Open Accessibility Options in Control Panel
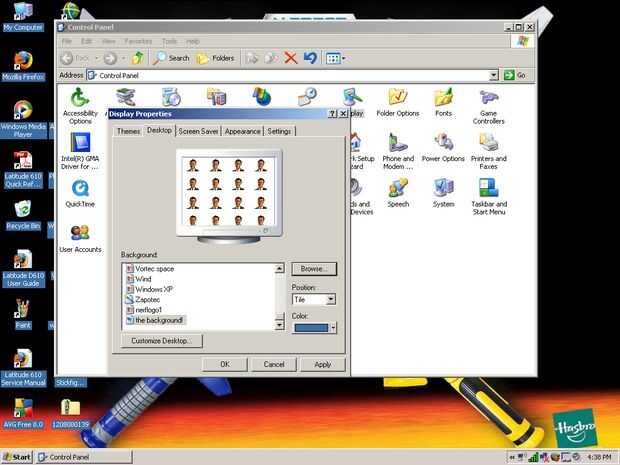 (x=80, y=106)
